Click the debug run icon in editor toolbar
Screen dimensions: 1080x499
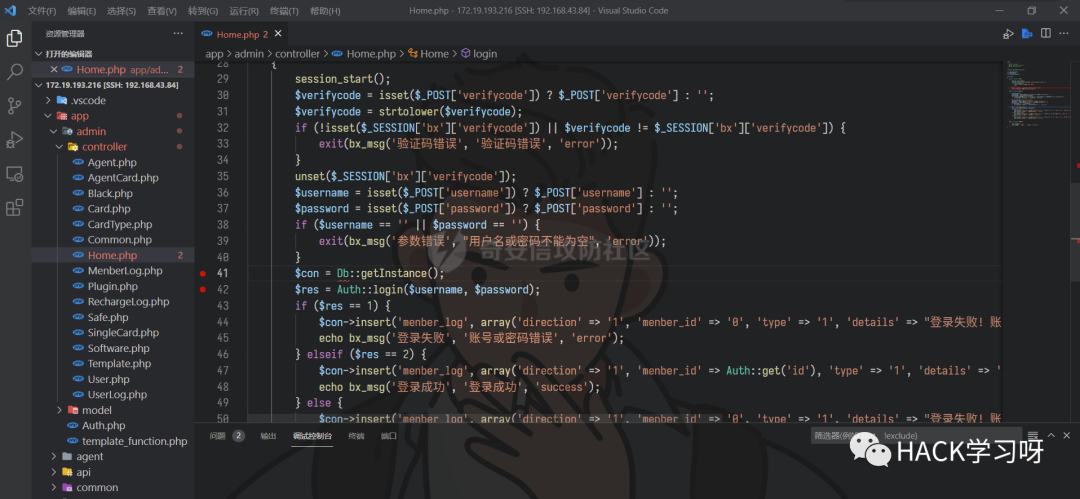click(1008, 34)
